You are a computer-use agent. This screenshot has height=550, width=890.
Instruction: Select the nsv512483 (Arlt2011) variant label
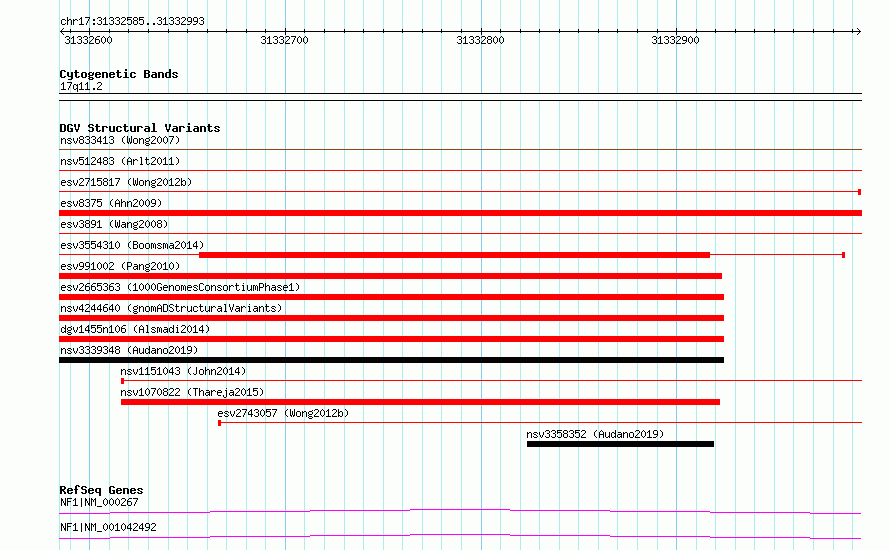[120, 161]
